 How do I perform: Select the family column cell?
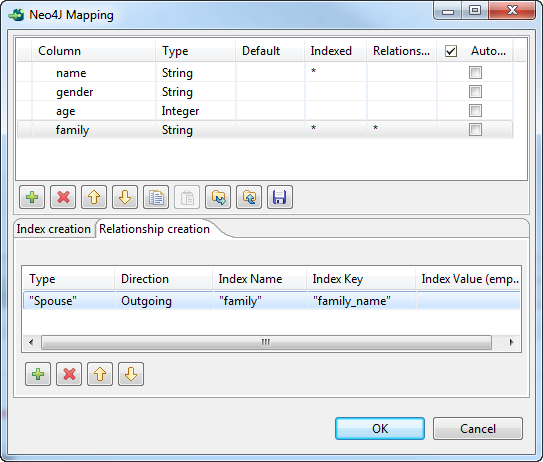(94, 130)
